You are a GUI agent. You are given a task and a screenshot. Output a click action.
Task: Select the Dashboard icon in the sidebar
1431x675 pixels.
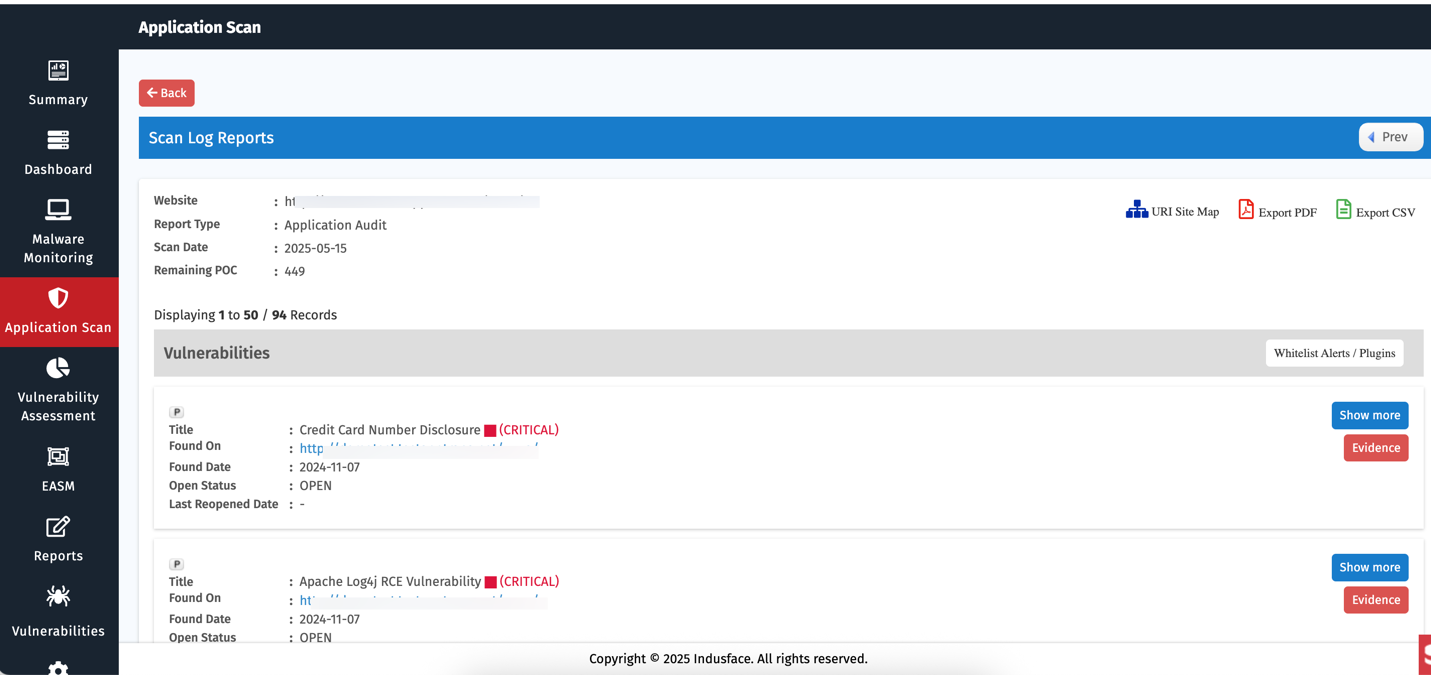(57, 152)
